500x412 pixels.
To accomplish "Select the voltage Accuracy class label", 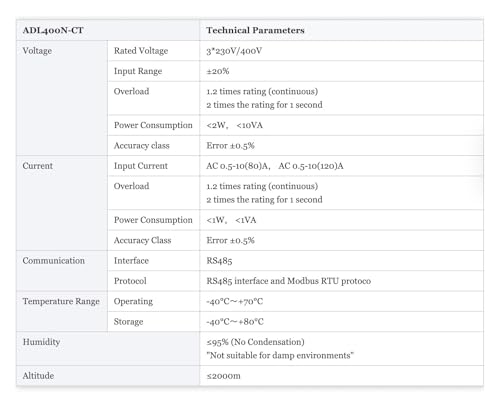I will 142,146.
